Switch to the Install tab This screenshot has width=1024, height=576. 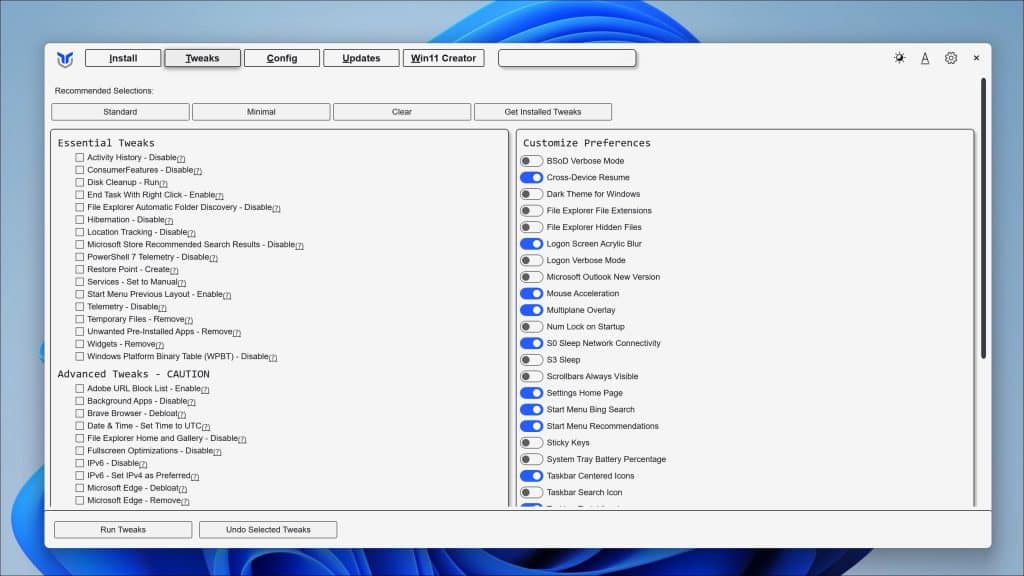[123, 58]
